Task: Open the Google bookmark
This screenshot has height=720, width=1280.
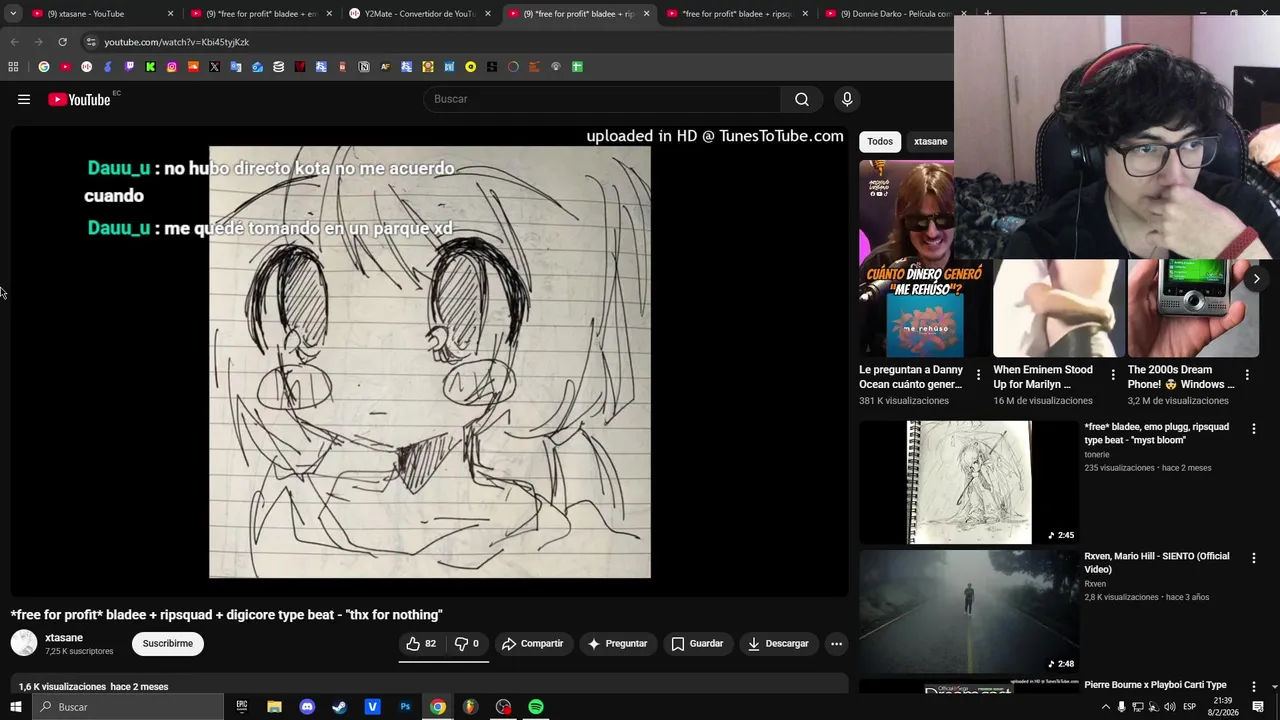Action: (44, 67)
